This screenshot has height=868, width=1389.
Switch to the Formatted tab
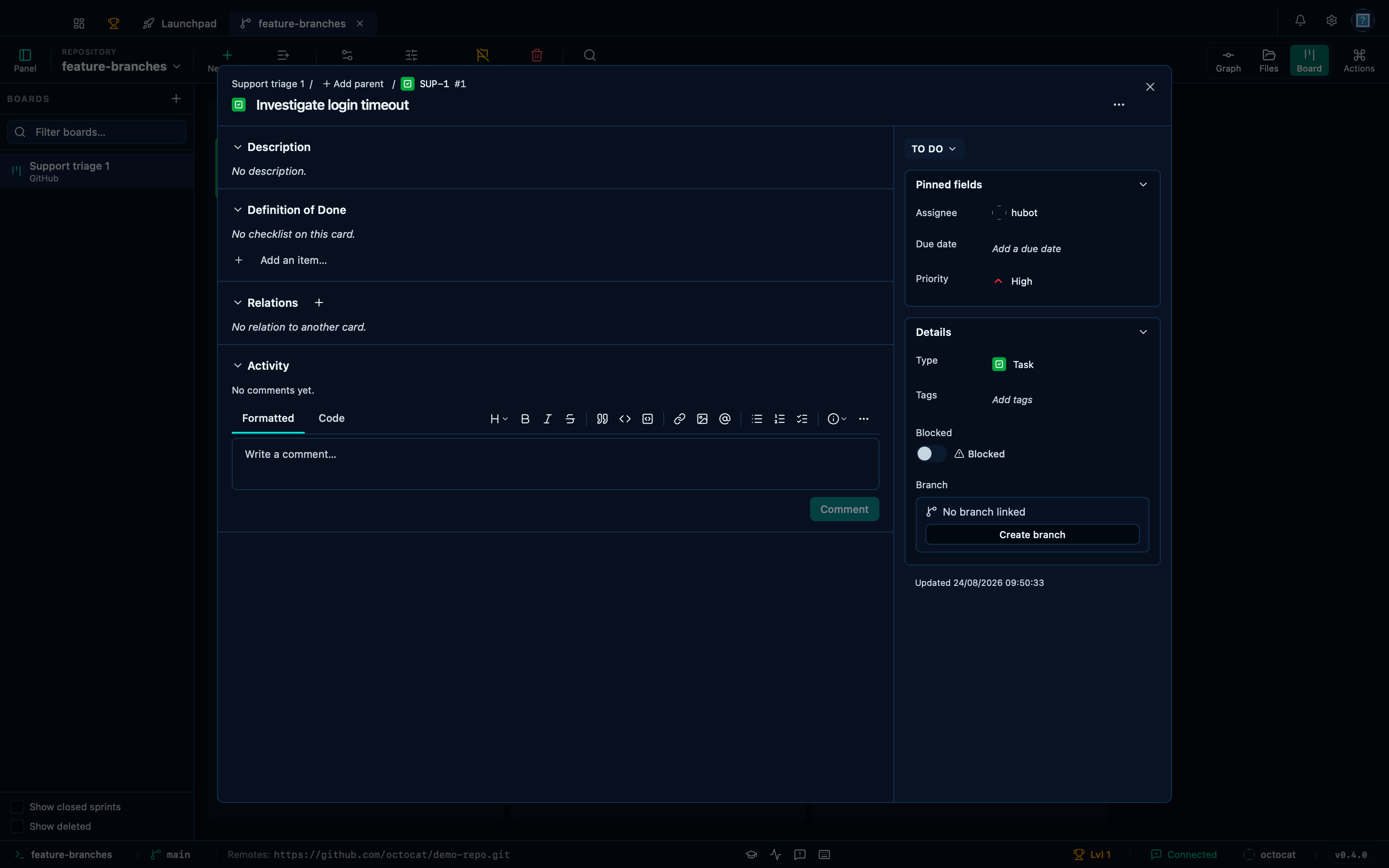pos(268,418)
